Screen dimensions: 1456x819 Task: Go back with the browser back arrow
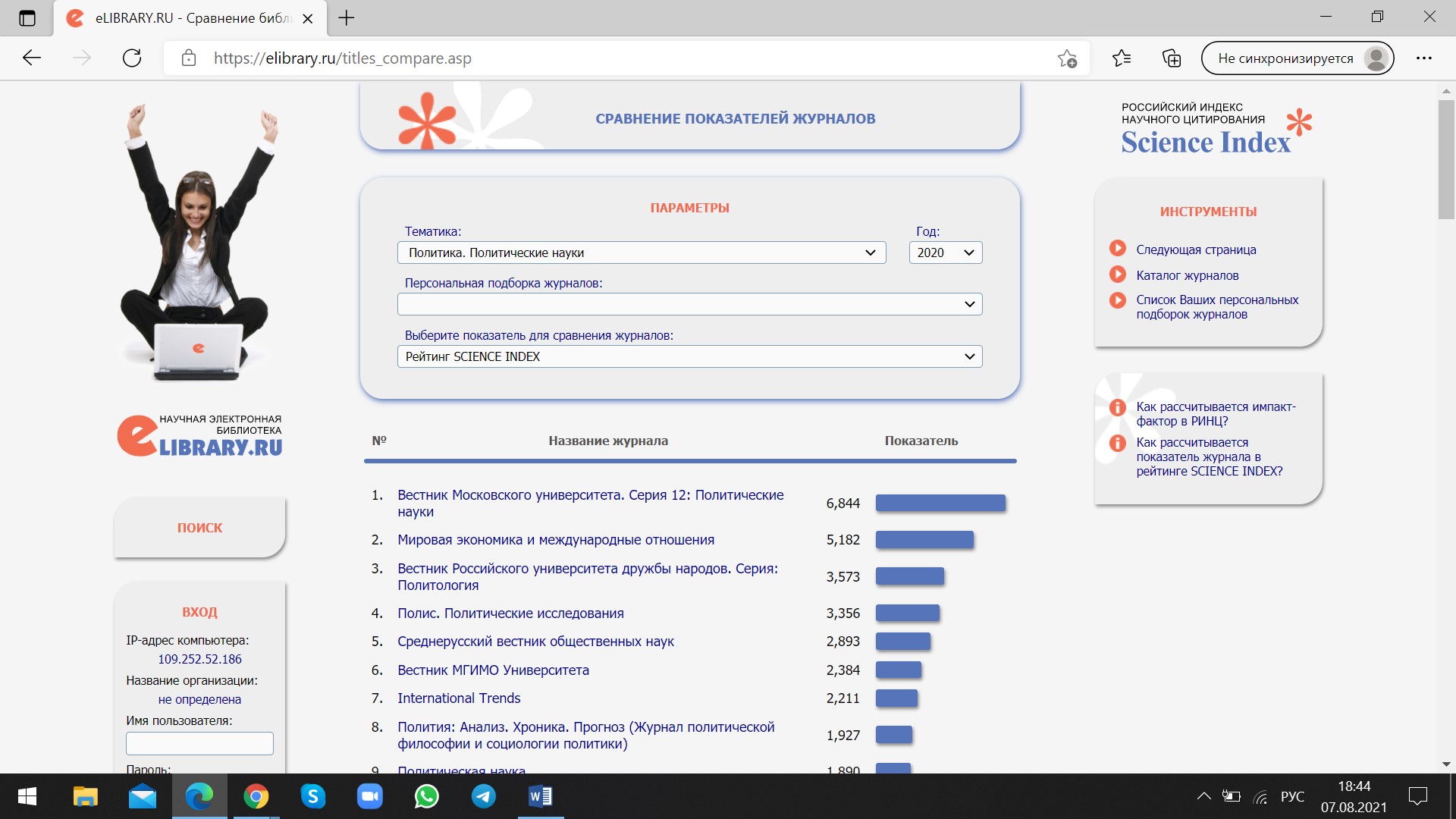32,58
